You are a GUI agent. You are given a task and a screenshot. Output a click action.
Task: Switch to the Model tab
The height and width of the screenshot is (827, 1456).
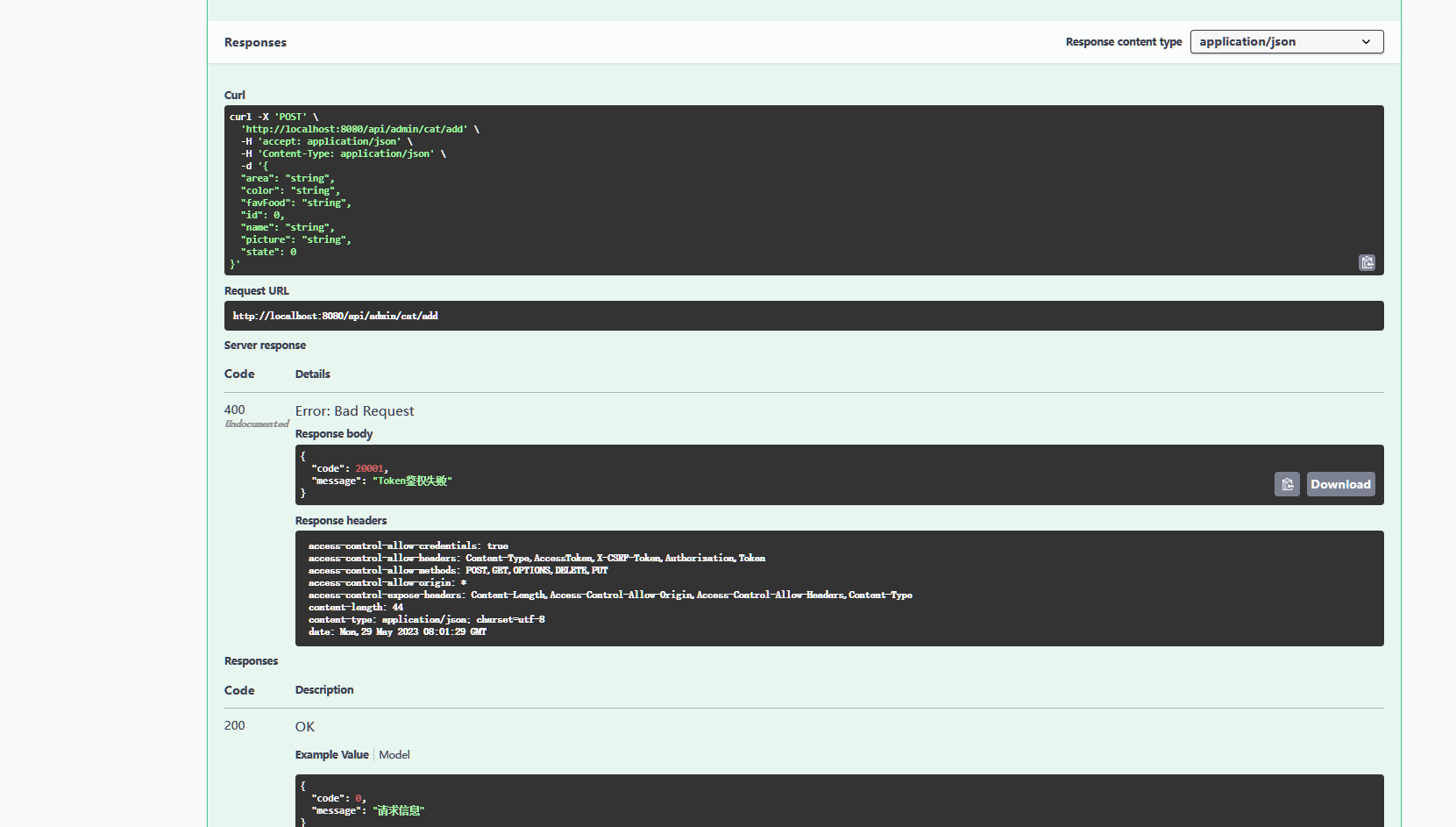(x=394, y=754)
